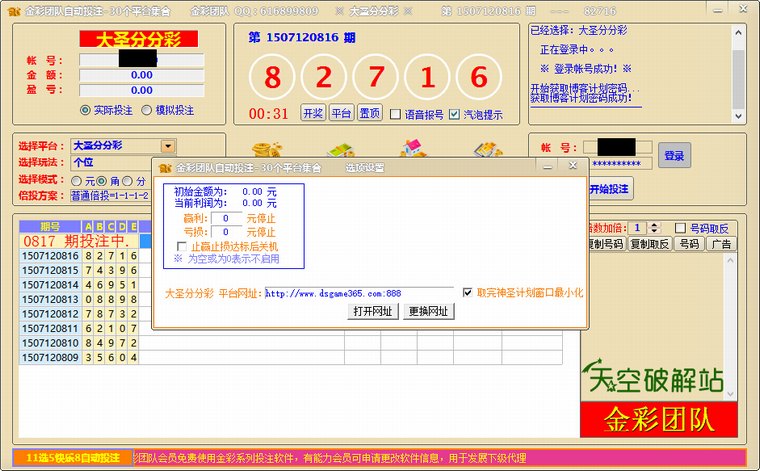Viewport: 760px width, 471px height.
Task: Click the 天空破解站 logo image
Action: (657, 378)
